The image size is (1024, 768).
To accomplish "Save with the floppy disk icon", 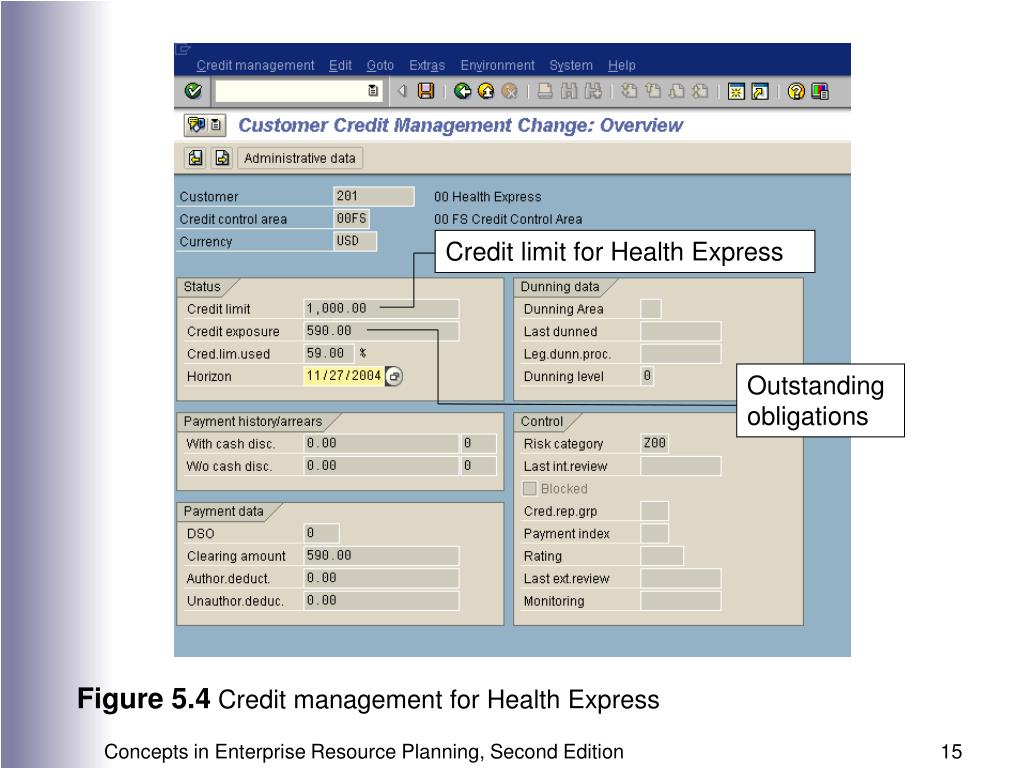I will (x=426, y=91).
